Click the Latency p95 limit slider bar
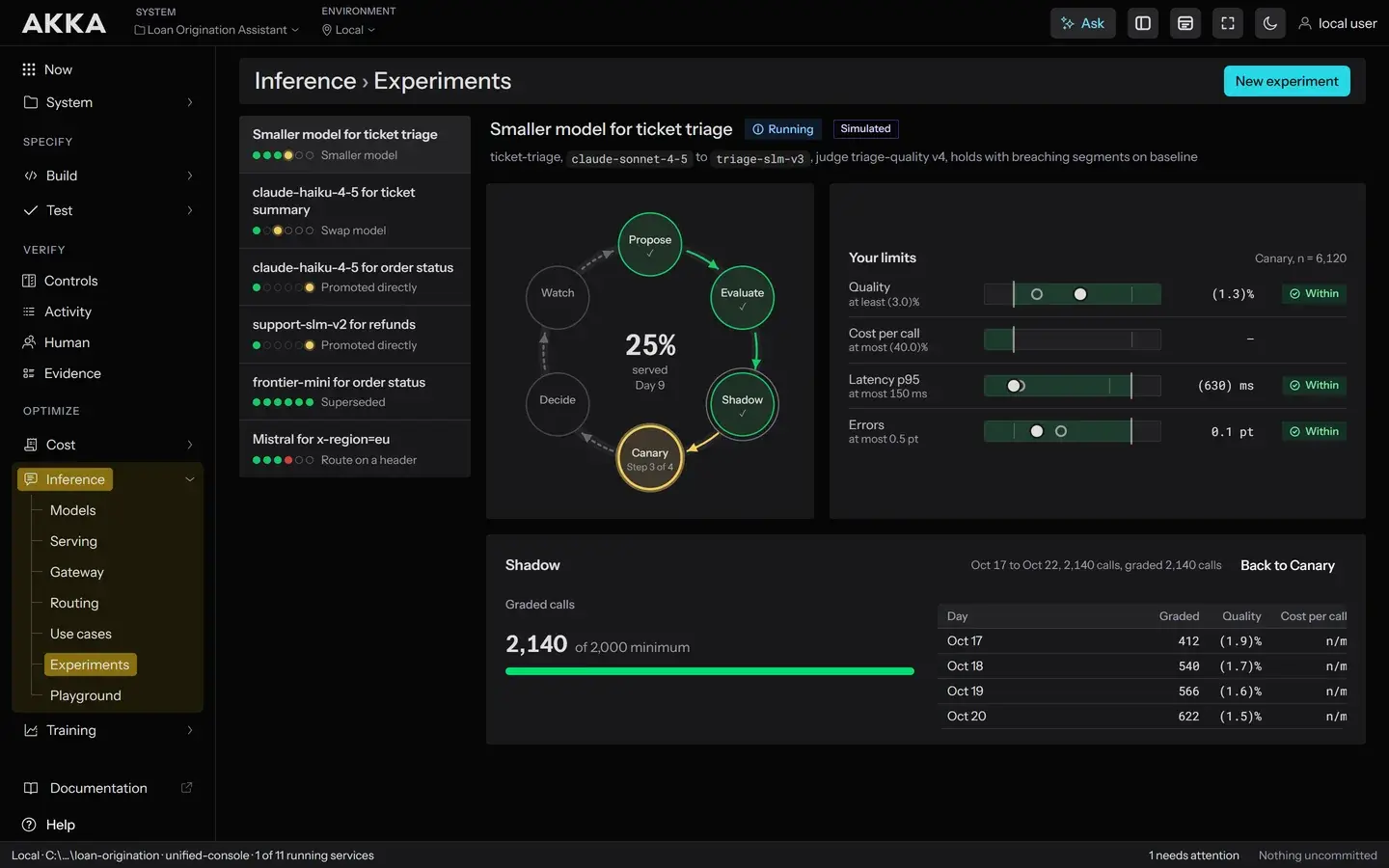 click(1073, 386)
